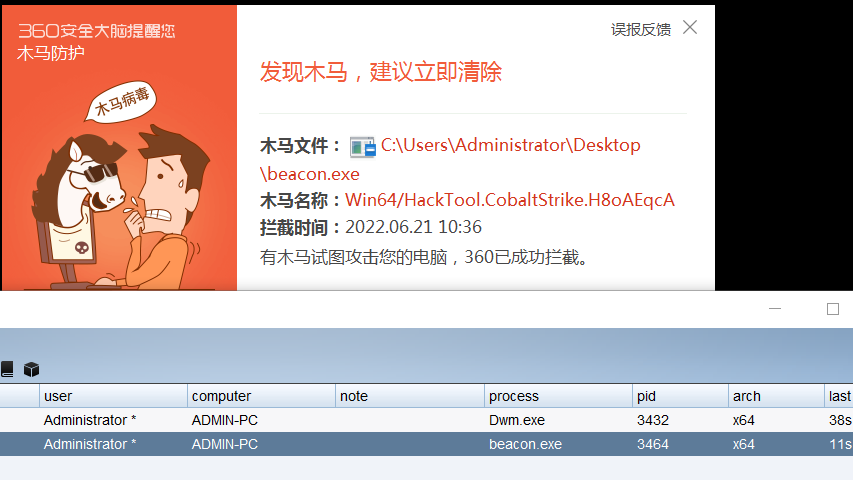
Task: Select the beacon.exe session row
Action: pos(426,444)
